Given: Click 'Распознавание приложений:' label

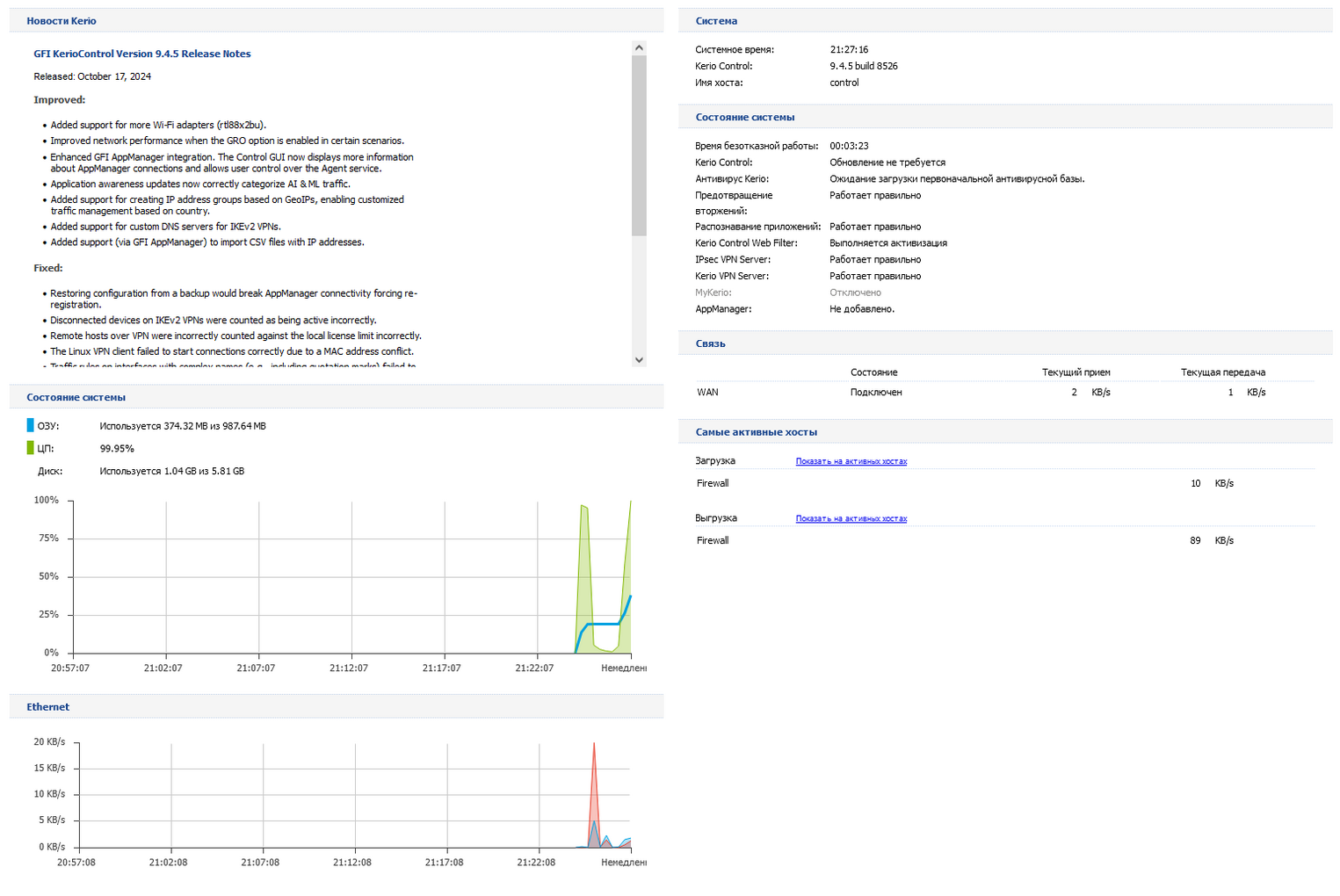Looking at the screenshot, I should click(x=757, y=227).
